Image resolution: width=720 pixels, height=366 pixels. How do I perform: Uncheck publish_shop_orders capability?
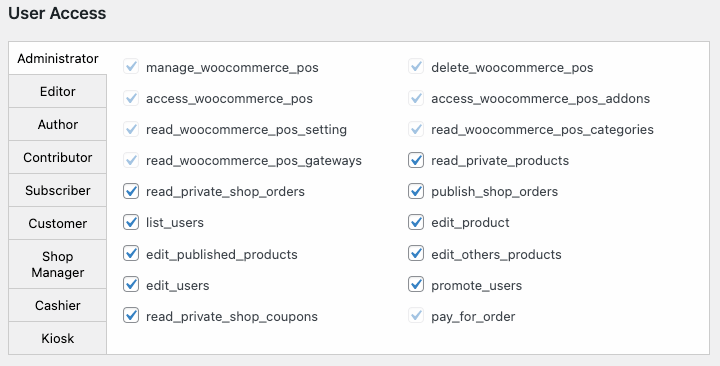[416, 191]
